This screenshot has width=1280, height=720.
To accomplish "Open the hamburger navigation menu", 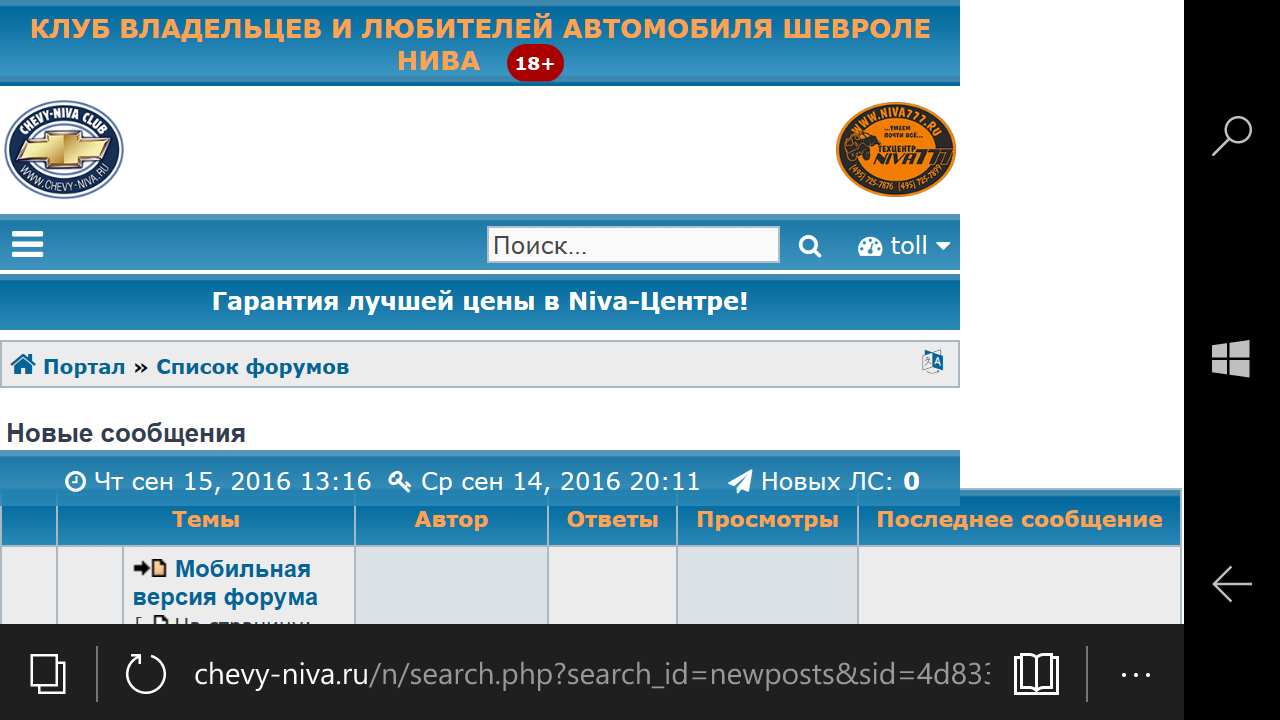I will [x=27, y=245].
